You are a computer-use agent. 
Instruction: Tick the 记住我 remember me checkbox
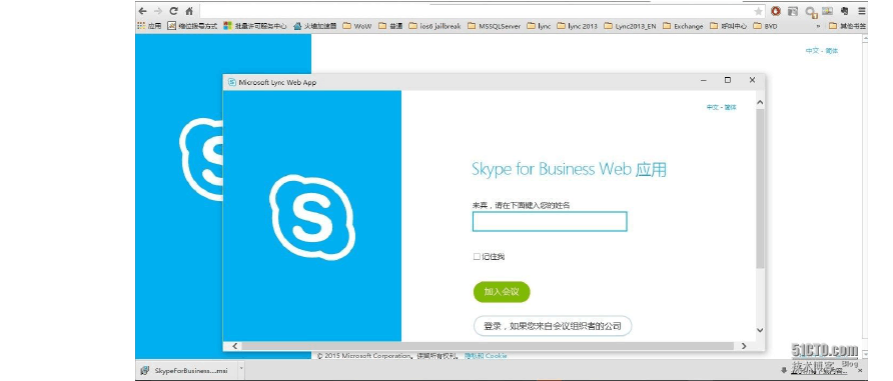coord(477,257)
